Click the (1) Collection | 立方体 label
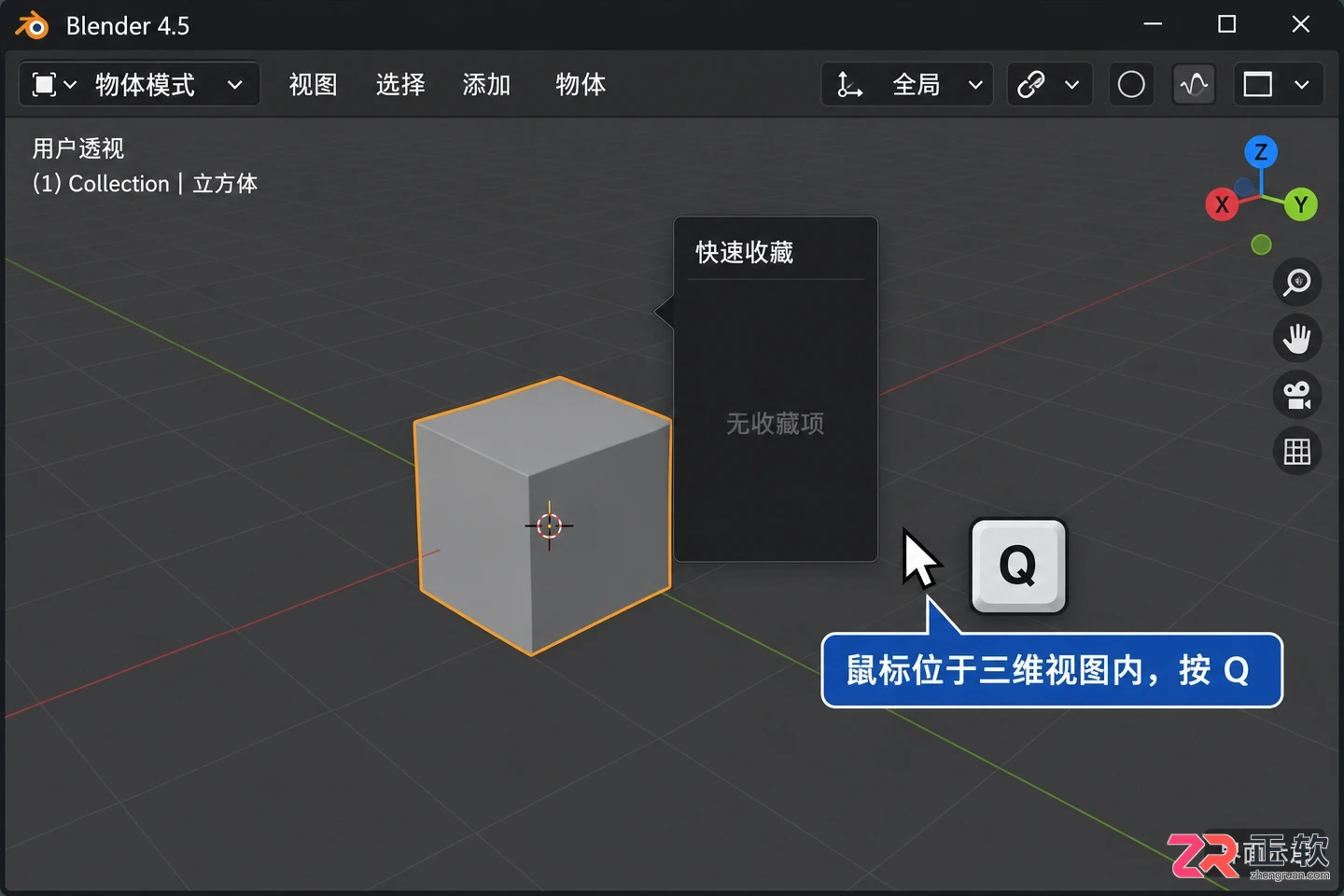Viewport: 1344px width, 896px height. [x=145, y=184]
